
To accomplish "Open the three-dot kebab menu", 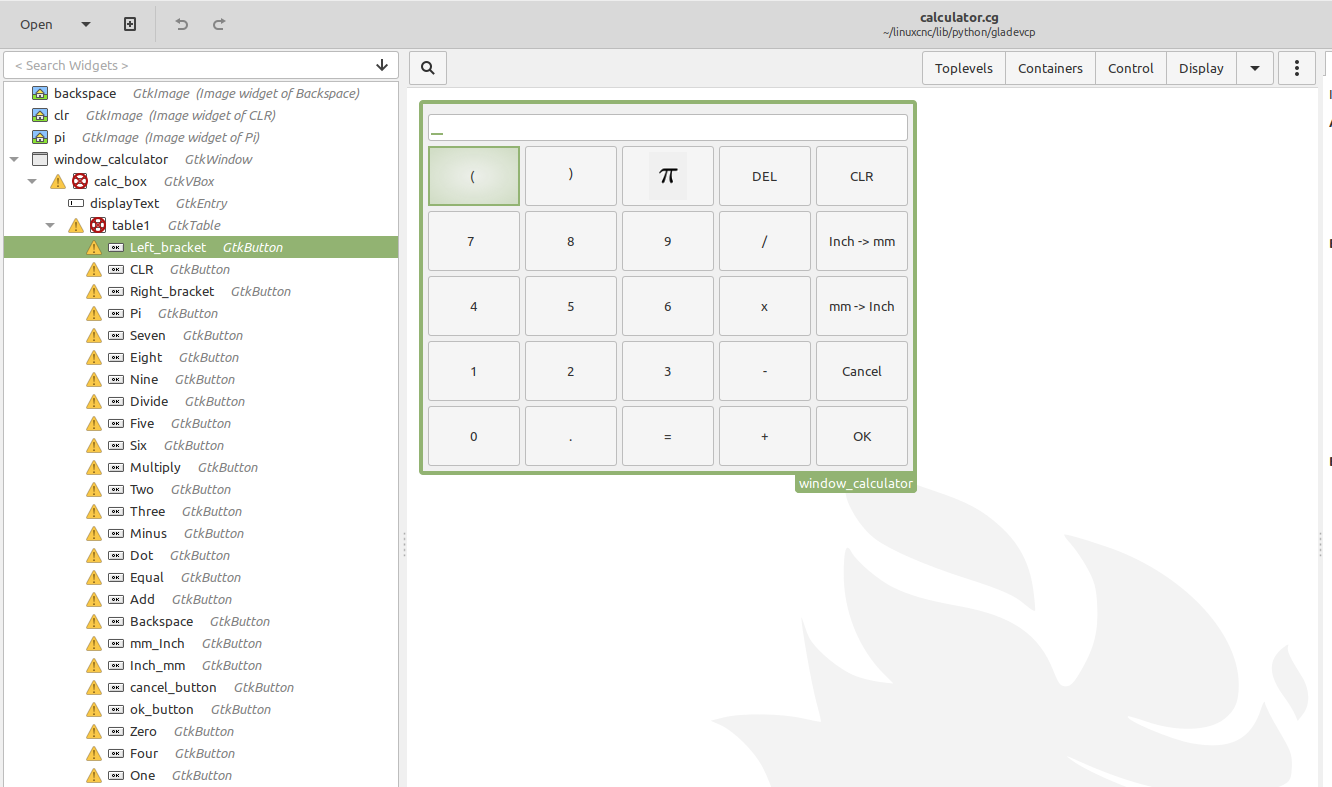I will pos(1297,68).
